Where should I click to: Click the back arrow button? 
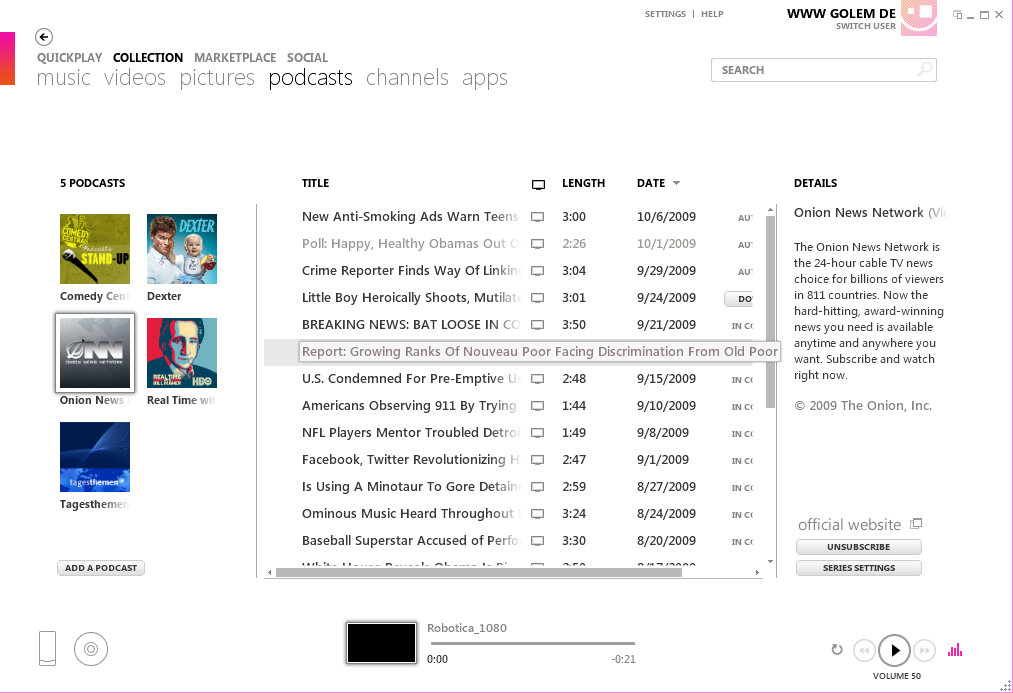click(44, 37)
